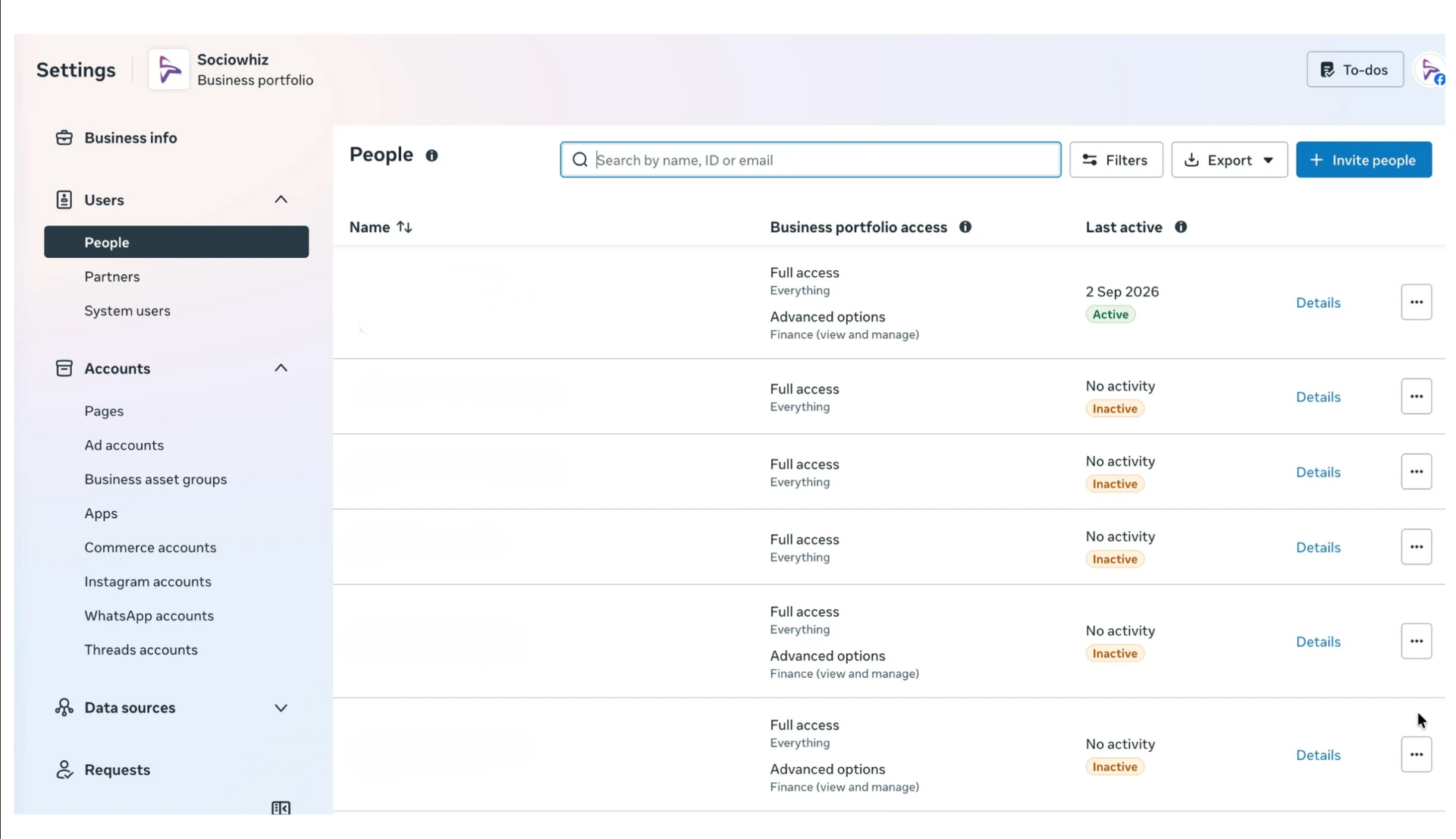The width and height of the screenshot is (1456, 839).
Task: Open the Filters panel
Action: coord(1116,160)
